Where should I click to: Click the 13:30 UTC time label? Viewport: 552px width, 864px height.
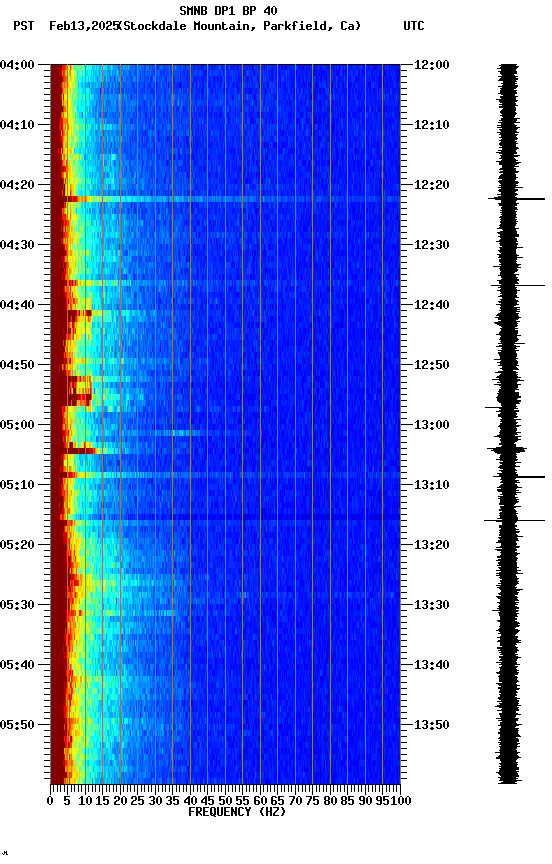click(431, 605)
